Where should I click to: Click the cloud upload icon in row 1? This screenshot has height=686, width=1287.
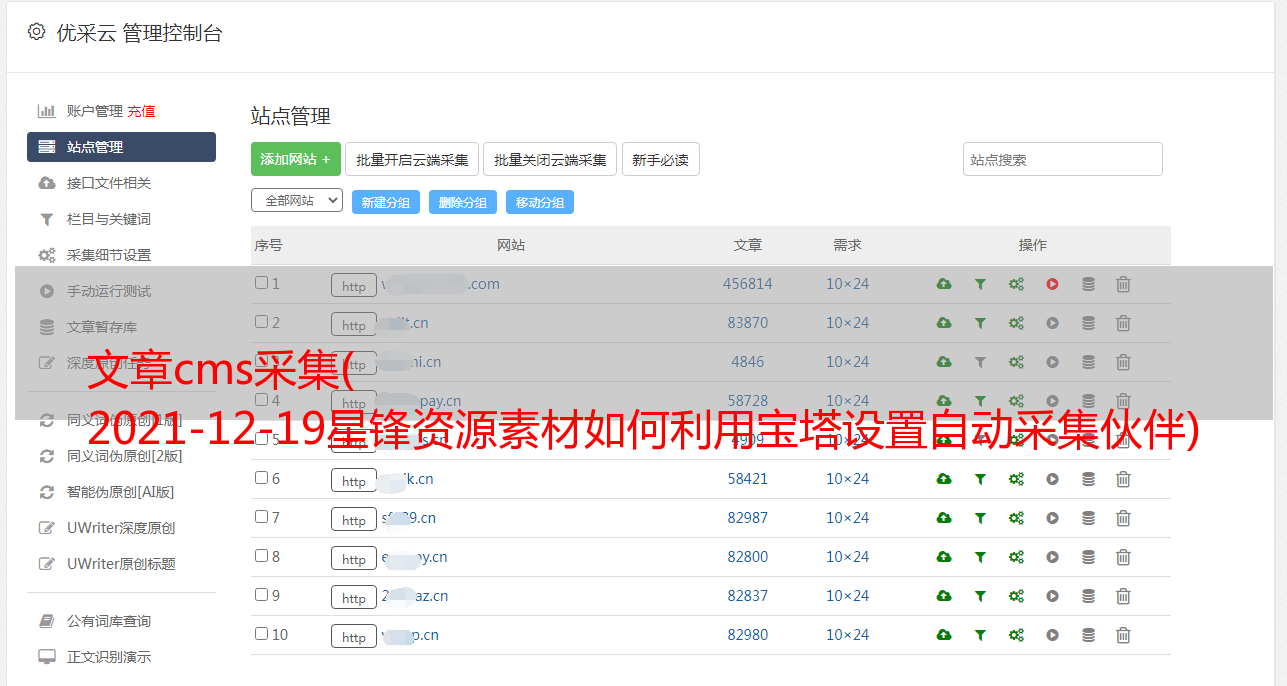click(x=944, y=284)
